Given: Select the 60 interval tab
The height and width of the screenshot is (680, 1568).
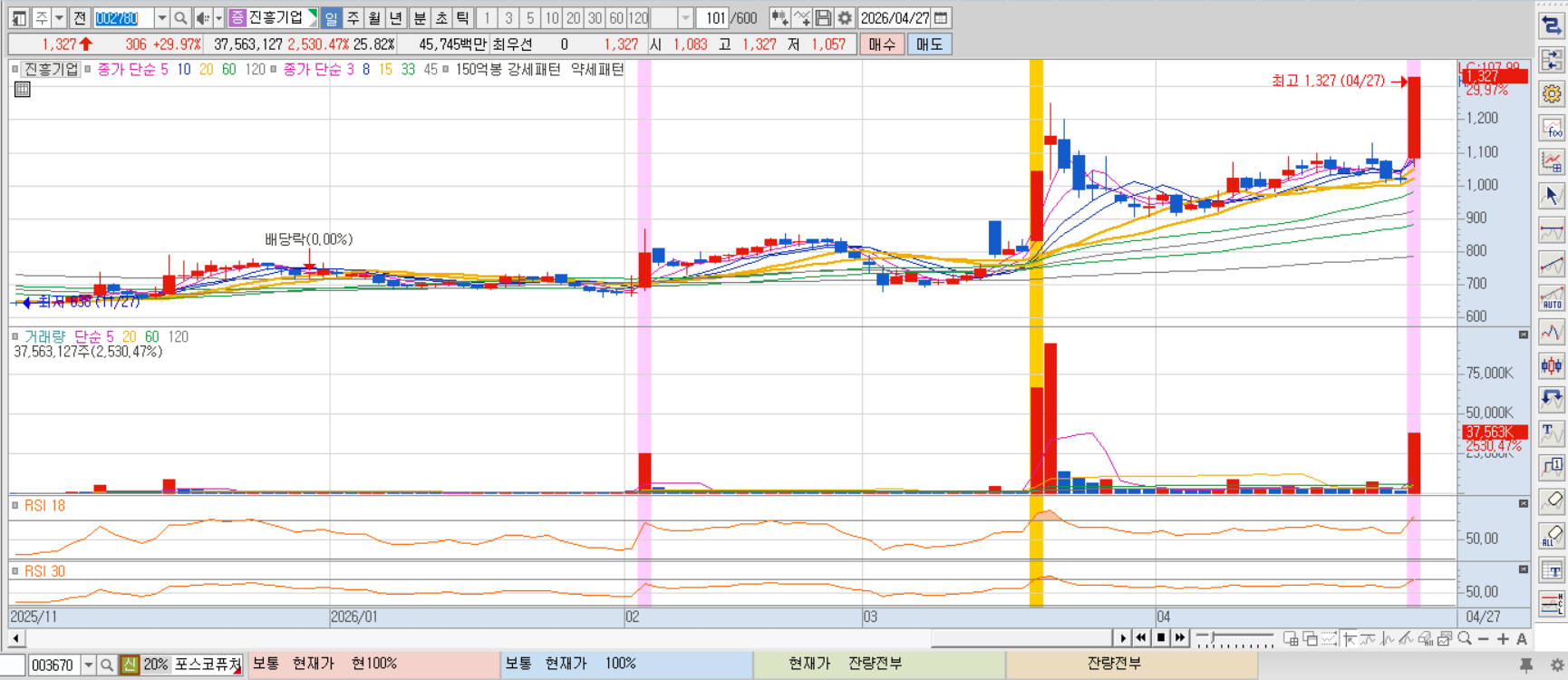Looking at the screenshot, I should [x=616, y=18].
